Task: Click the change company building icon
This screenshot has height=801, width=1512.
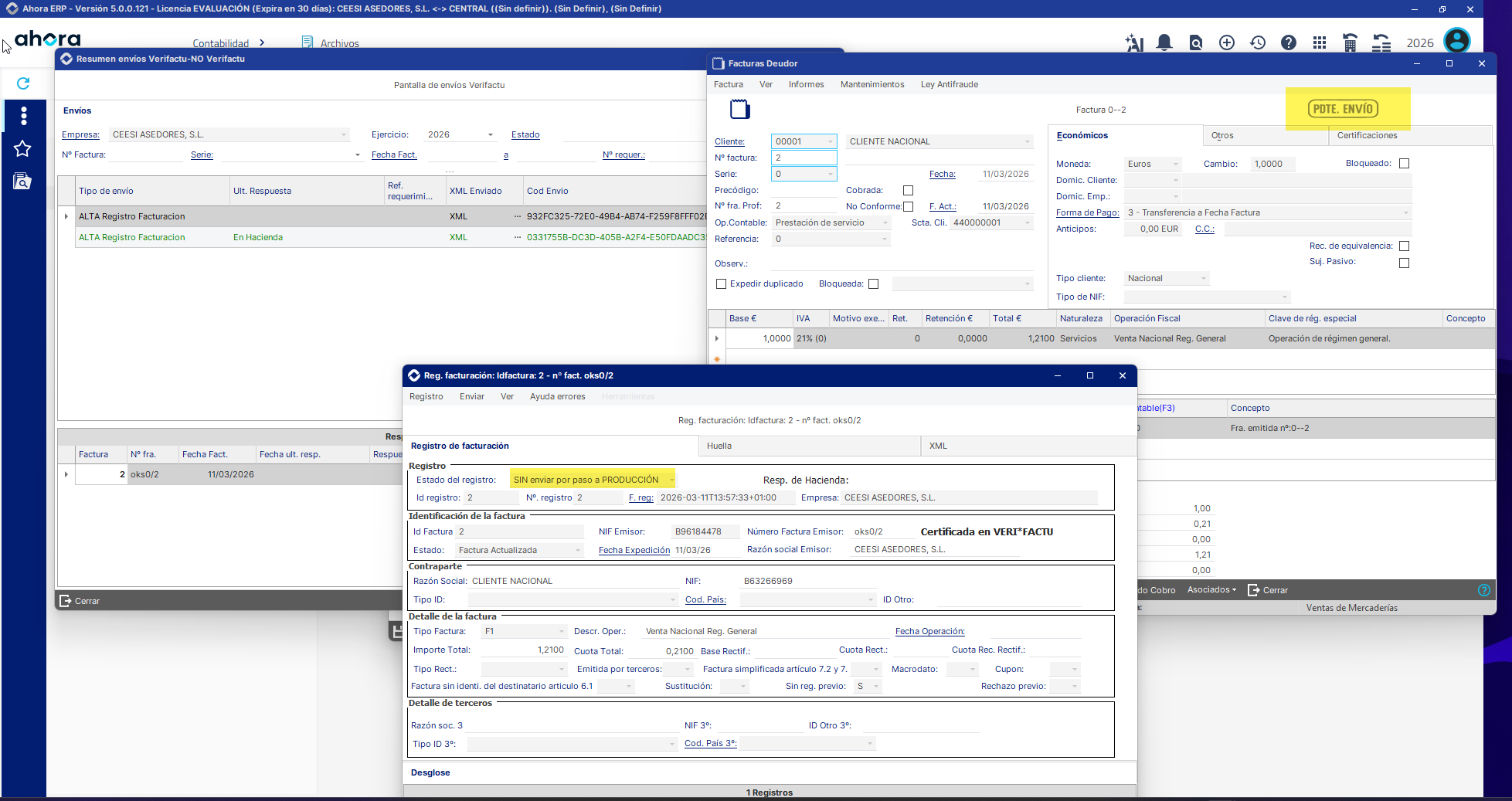Action: pos(1351,43)
